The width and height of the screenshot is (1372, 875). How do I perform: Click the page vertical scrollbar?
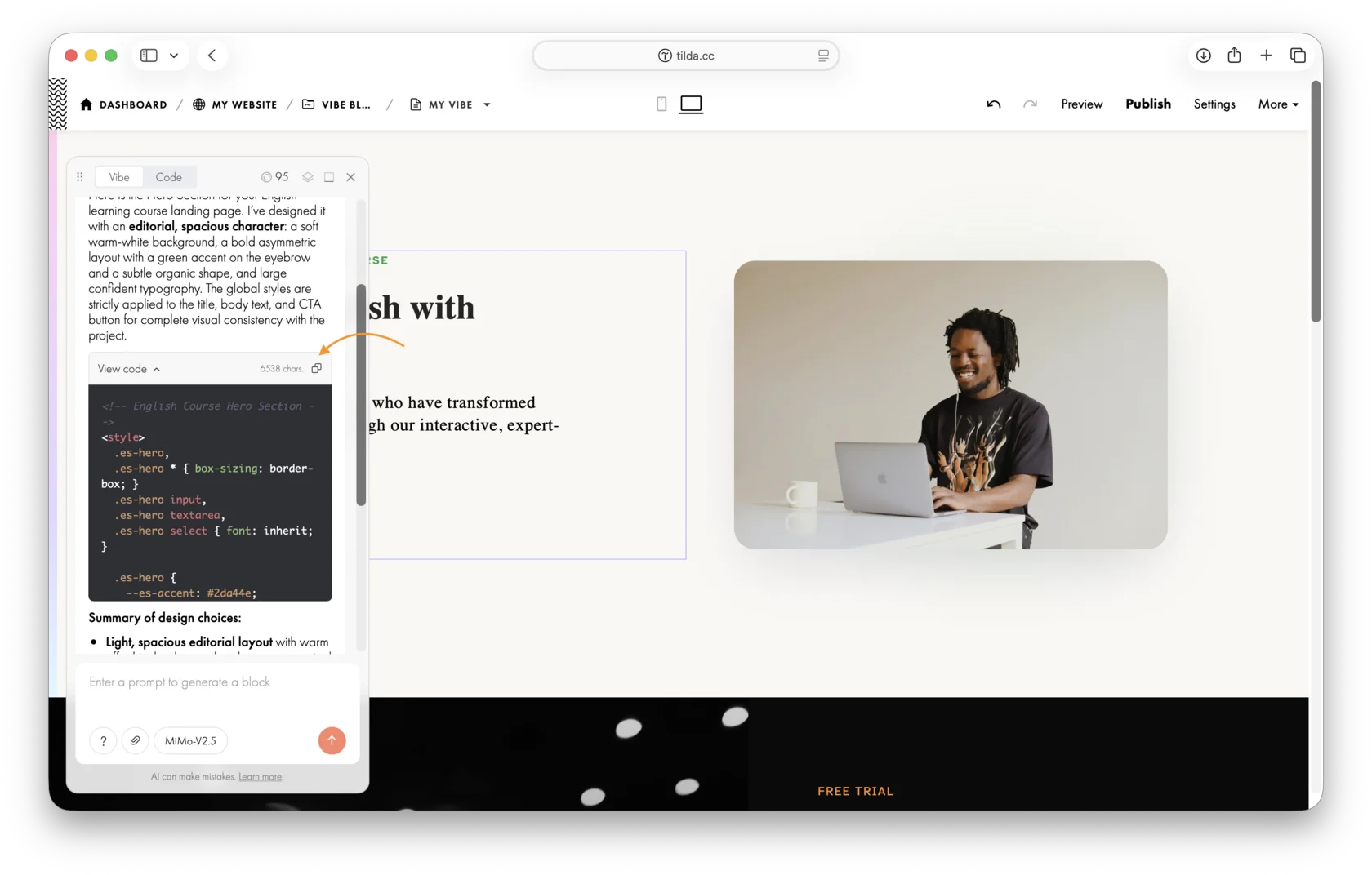[x=1316, y=202]
